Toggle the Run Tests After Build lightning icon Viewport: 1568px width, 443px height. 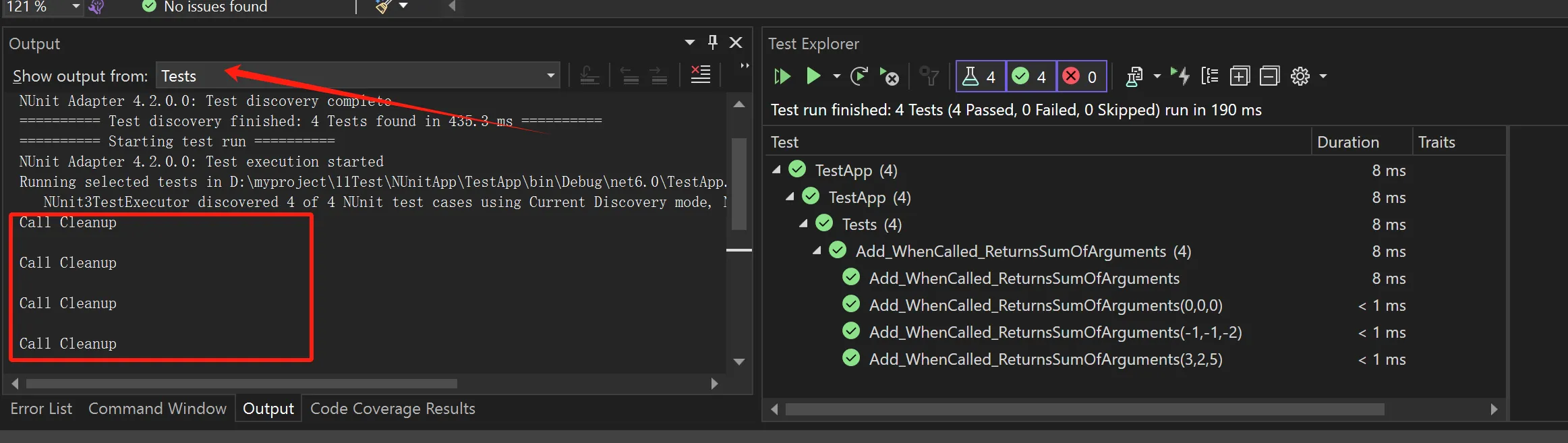point(1180,76)
